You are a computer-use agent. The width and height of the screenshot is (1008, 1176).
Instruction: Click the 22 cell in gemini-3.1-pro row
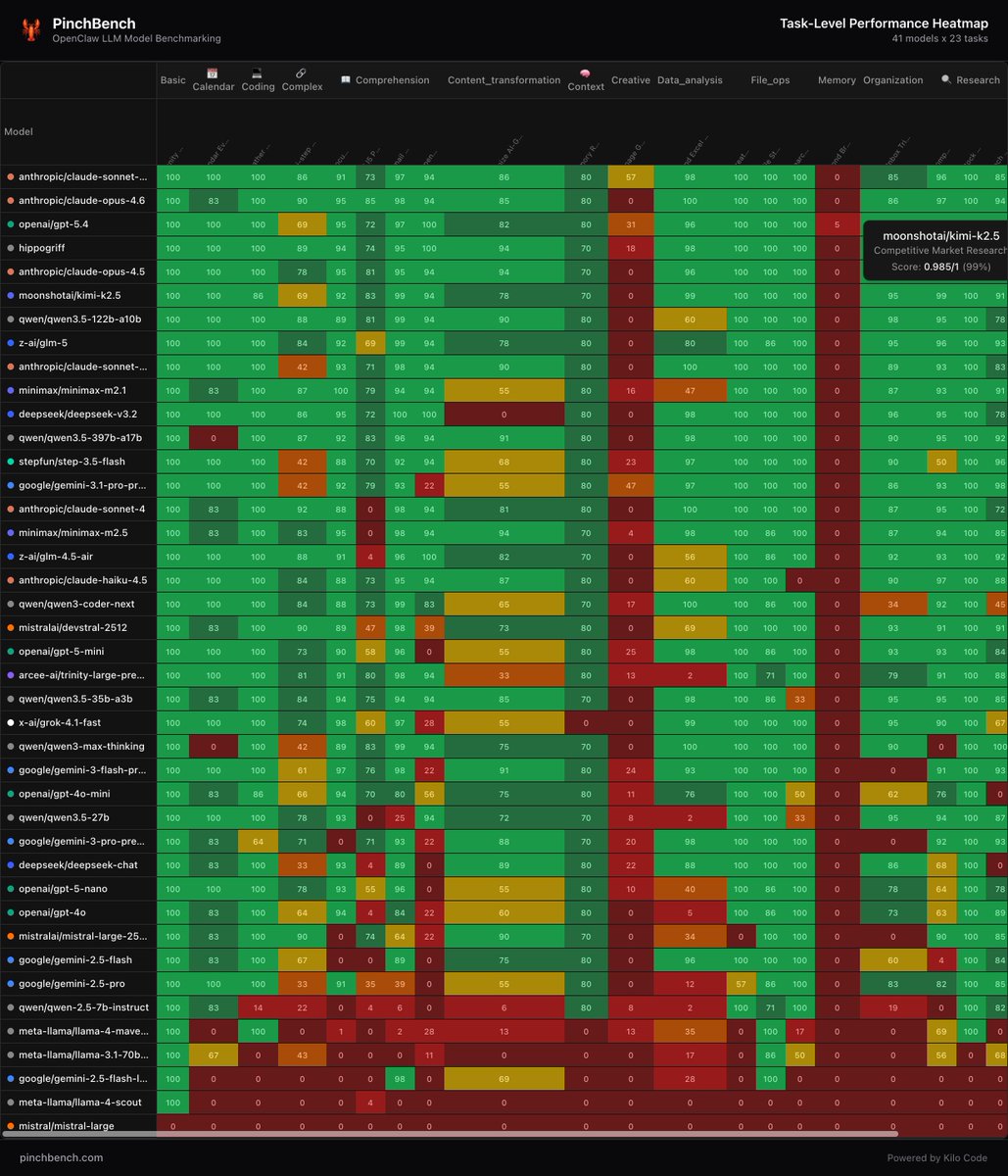point(429,485)
